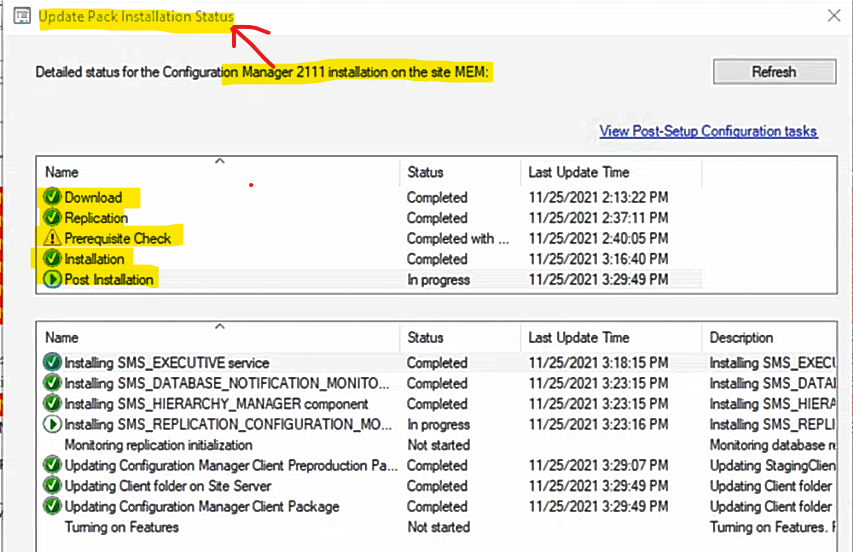Screen dimensions: 853x552
Task: Sort upper list by Name column
Action: 218,172
